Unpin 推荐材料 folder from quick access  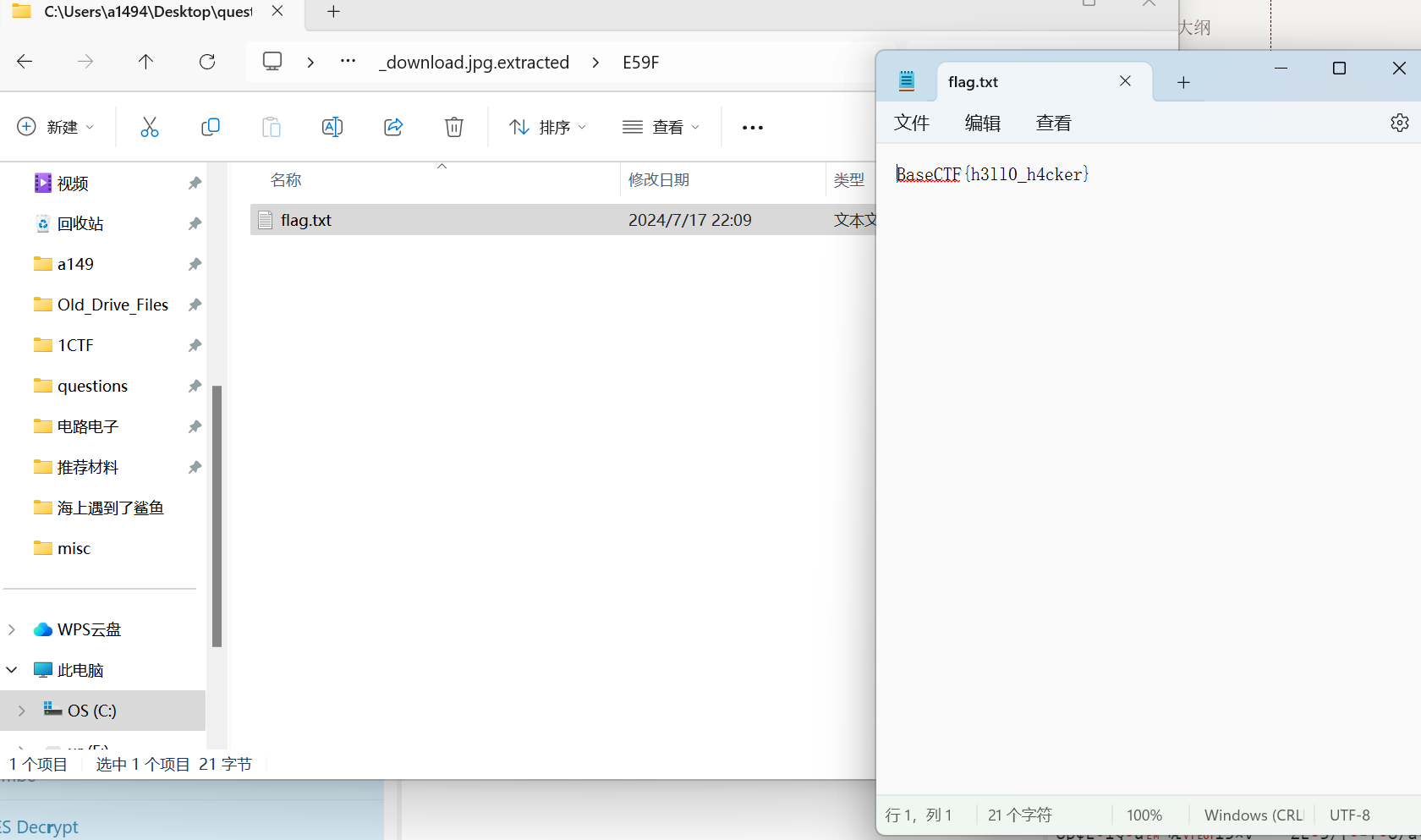(x=195, y=468)
